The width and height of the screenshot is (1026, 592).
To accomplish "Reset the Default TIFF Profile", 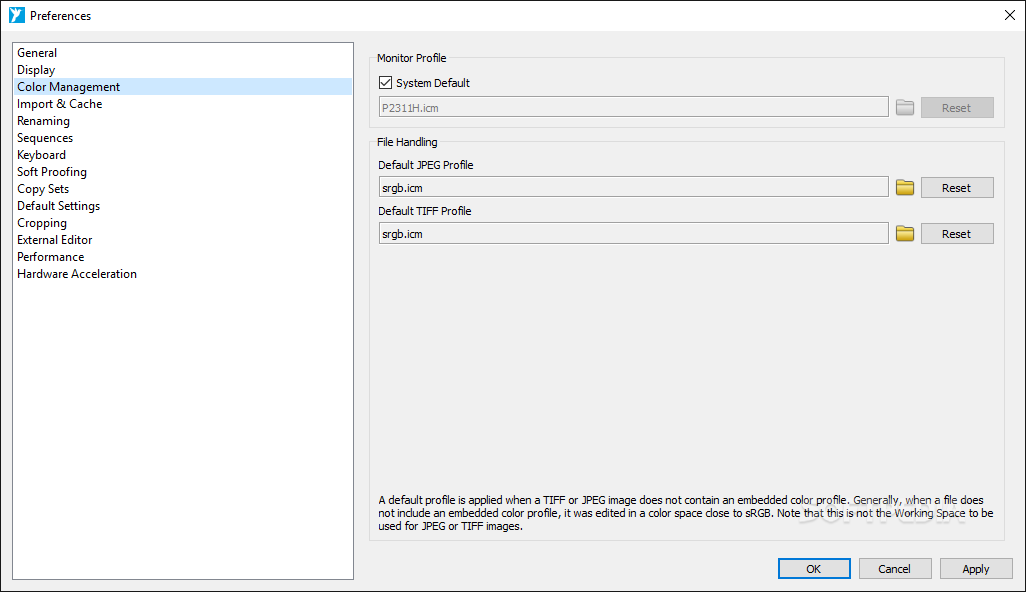I will click(x=957, y=234).
